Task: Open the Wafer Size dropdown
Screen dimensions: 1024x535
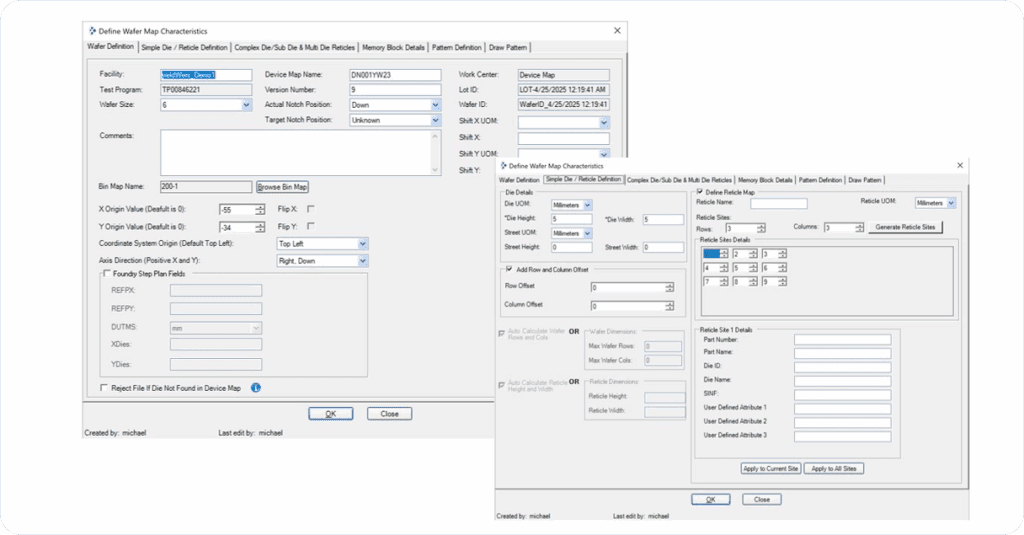Action: tap(246, 104)
